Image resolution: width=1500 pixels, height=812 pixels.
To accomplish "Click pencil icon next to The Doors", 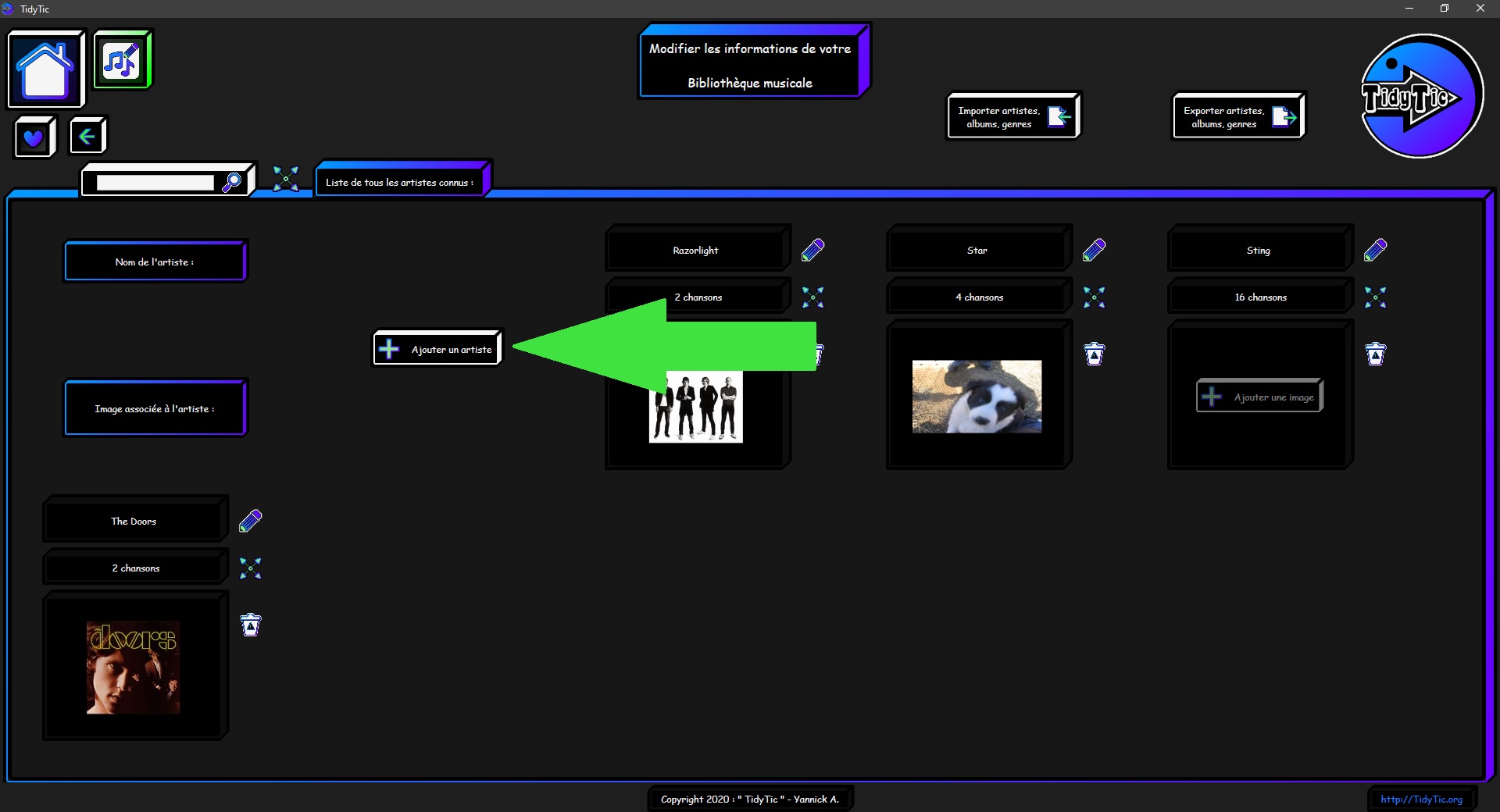I will pyautogui.click(x=250, y=521).
